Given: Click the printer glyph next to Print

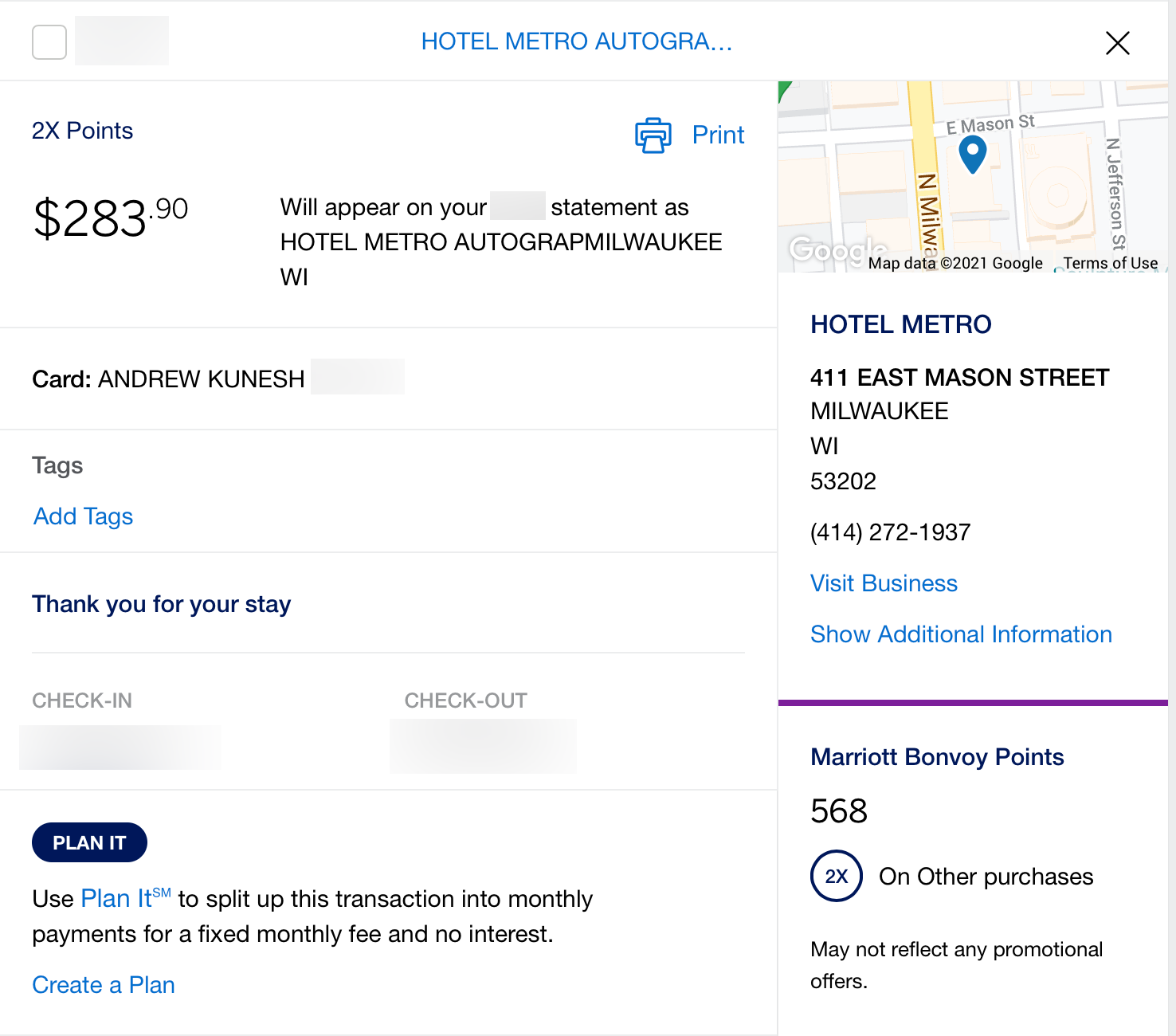Looking at the screenshot, I should (653, 135).
